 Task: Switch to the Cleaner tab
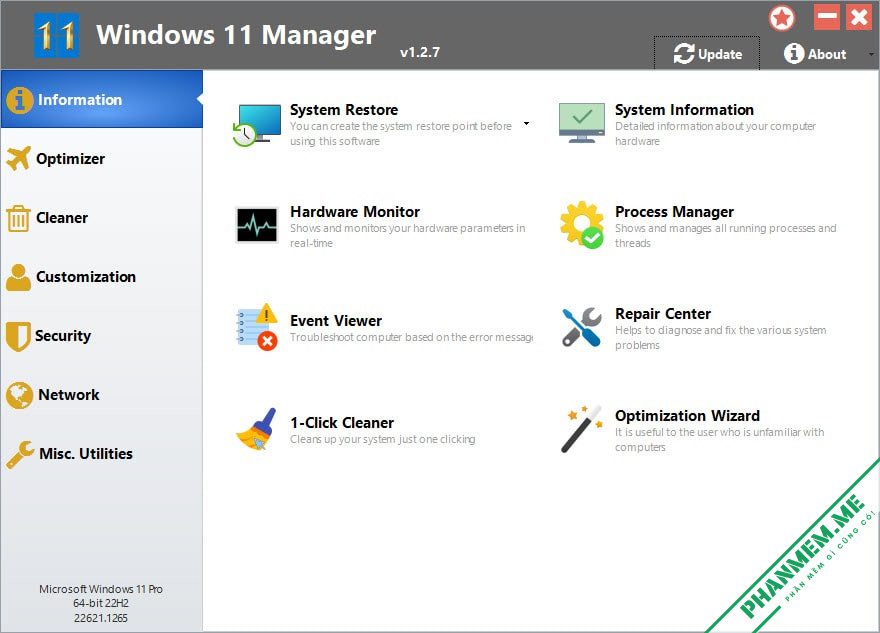102,218
